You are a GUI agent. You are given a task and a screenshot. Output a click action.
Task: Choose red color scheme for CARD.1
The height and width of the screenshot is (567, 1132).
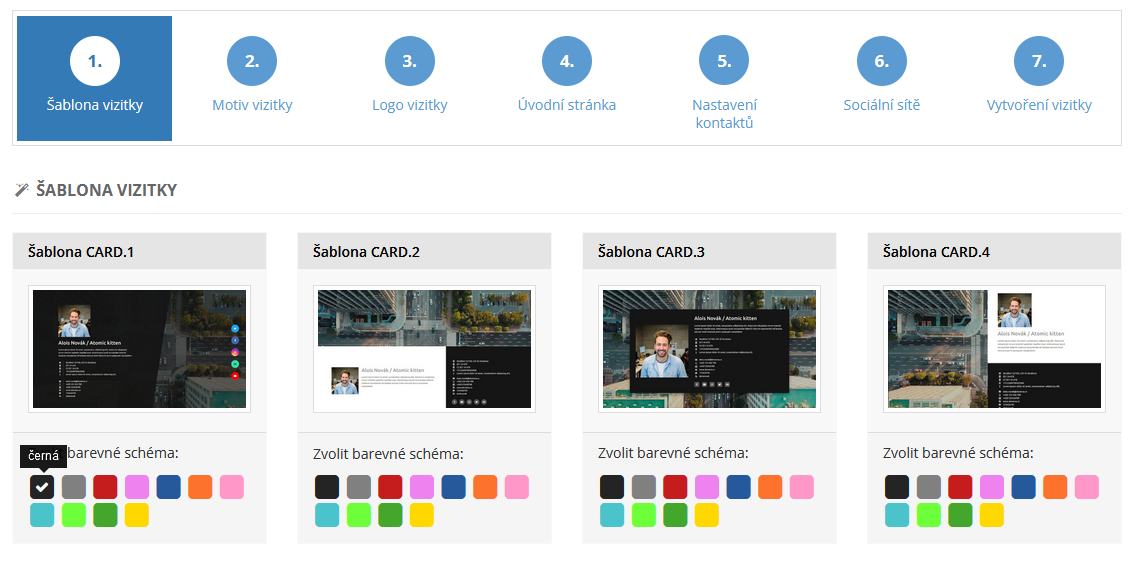(106, 487)
